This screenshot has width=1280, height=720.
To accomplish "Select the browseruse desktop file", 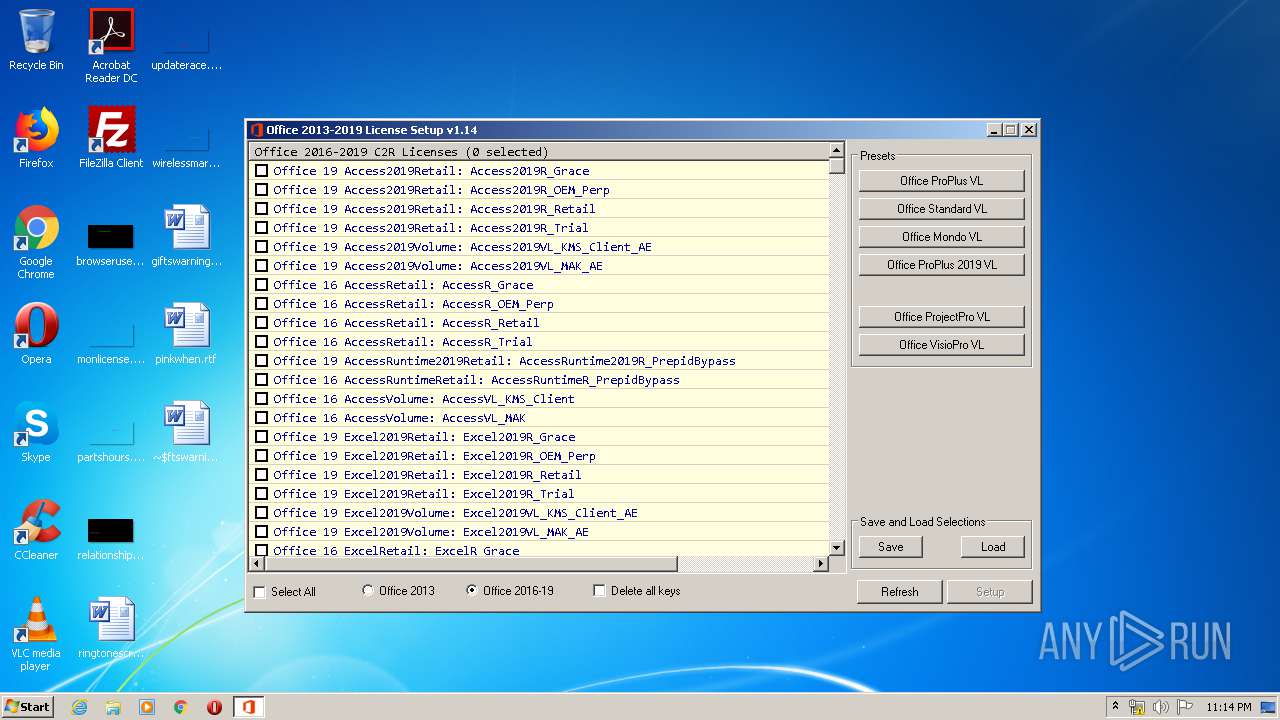I will (111, 242).
